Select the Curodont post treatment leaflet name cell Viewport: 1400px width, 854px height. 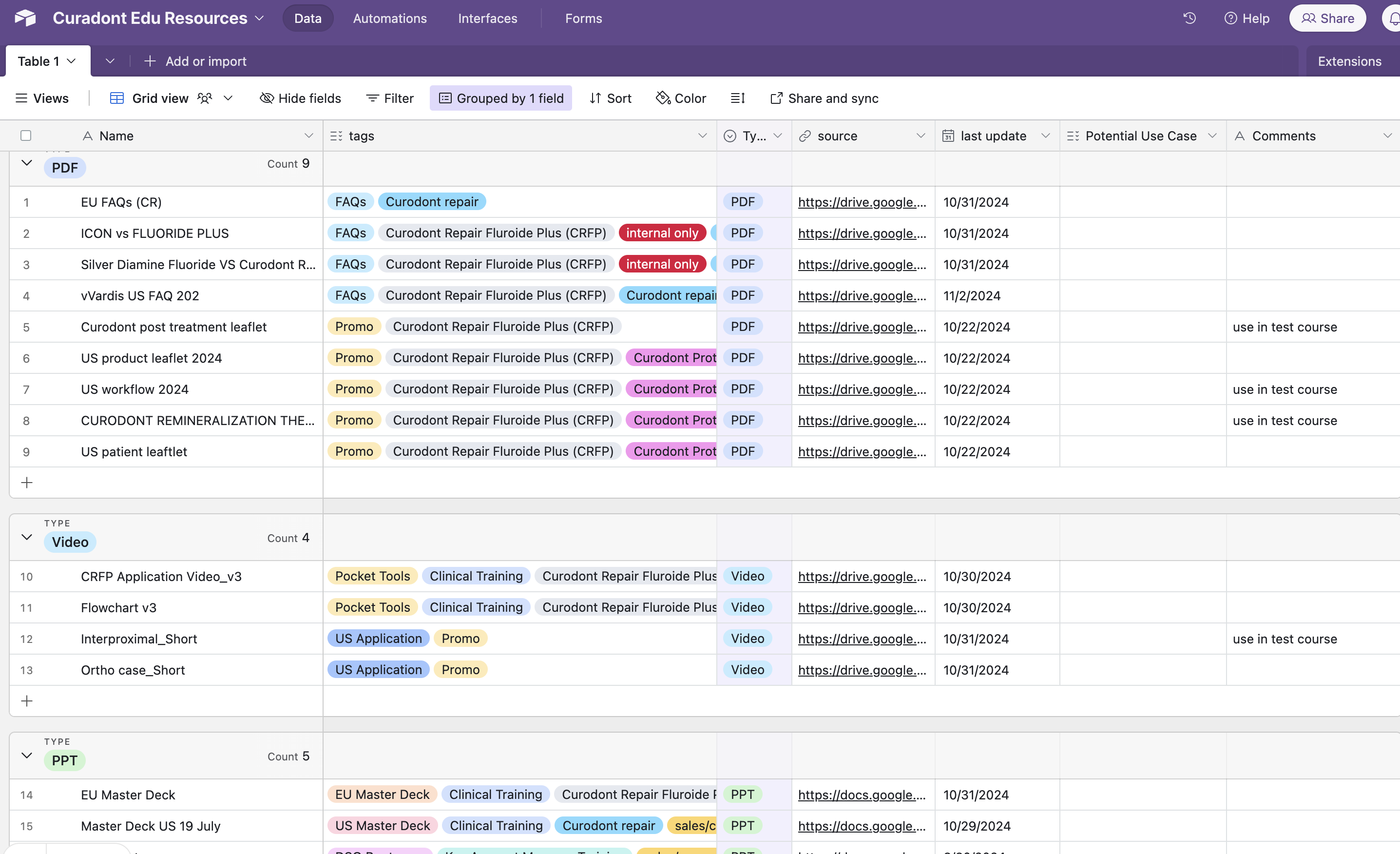pos(173,327)
